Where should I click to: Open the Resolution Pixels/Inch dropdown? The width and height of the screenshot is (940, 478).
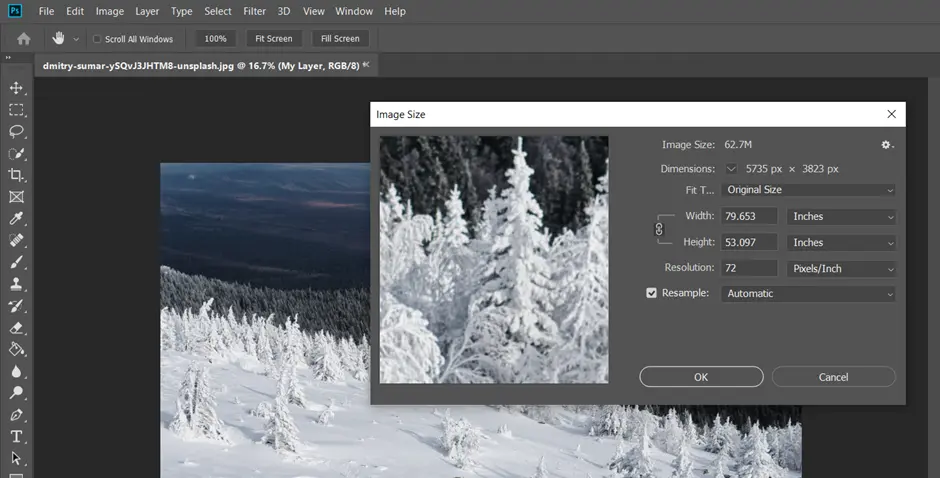[841, 269]
